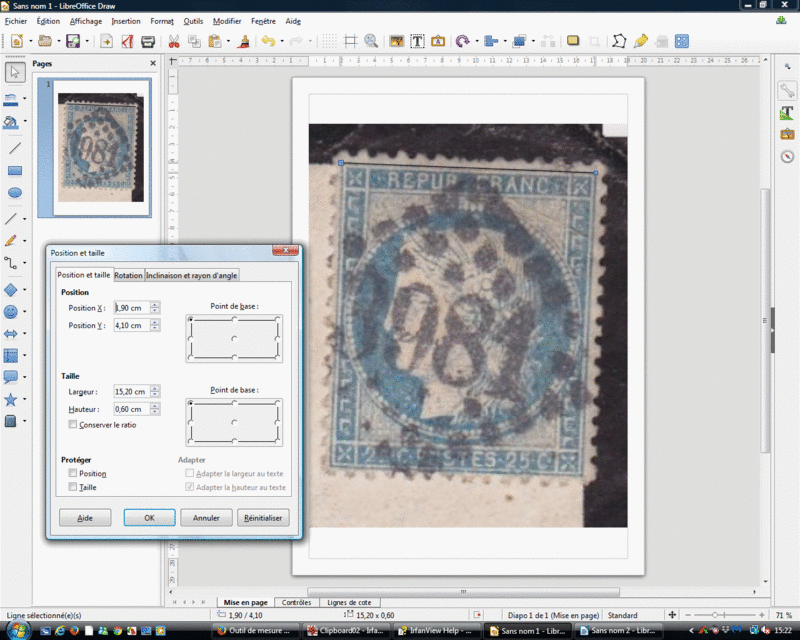Undo the last action
Screen dimensions: 800x640
click(268, 41)
